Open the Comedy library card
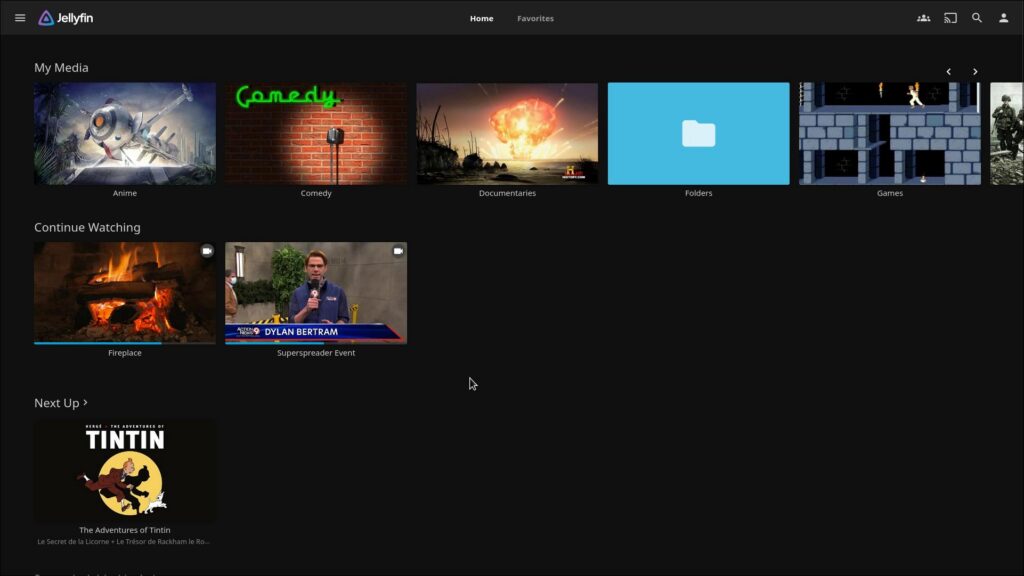The image size is (1024, 576). click(x=316, y=133)
